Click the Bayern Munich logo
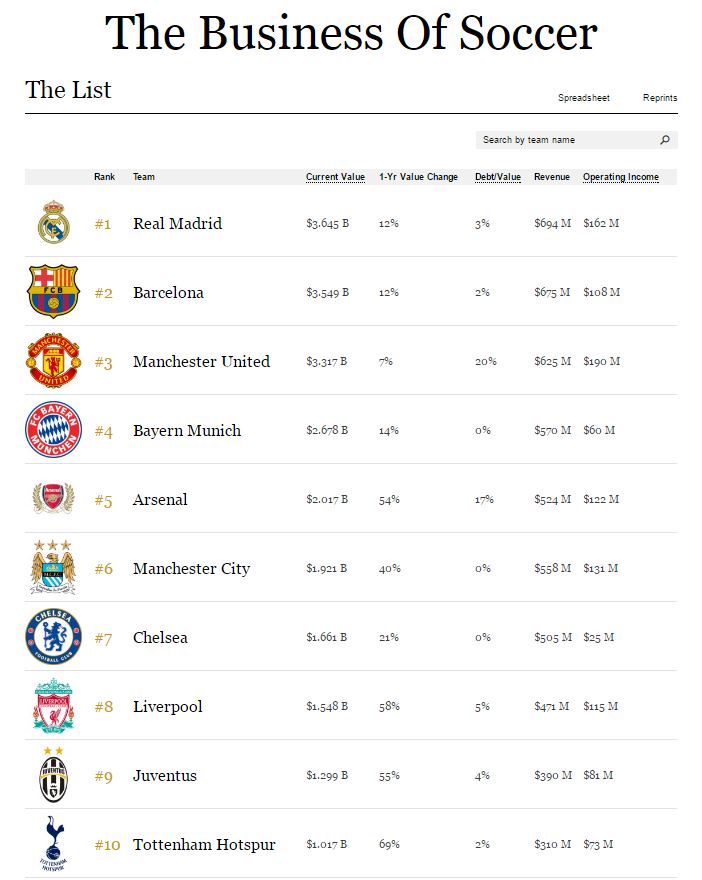The width and height of the screenshot is (702, 880). pos(53,430)
